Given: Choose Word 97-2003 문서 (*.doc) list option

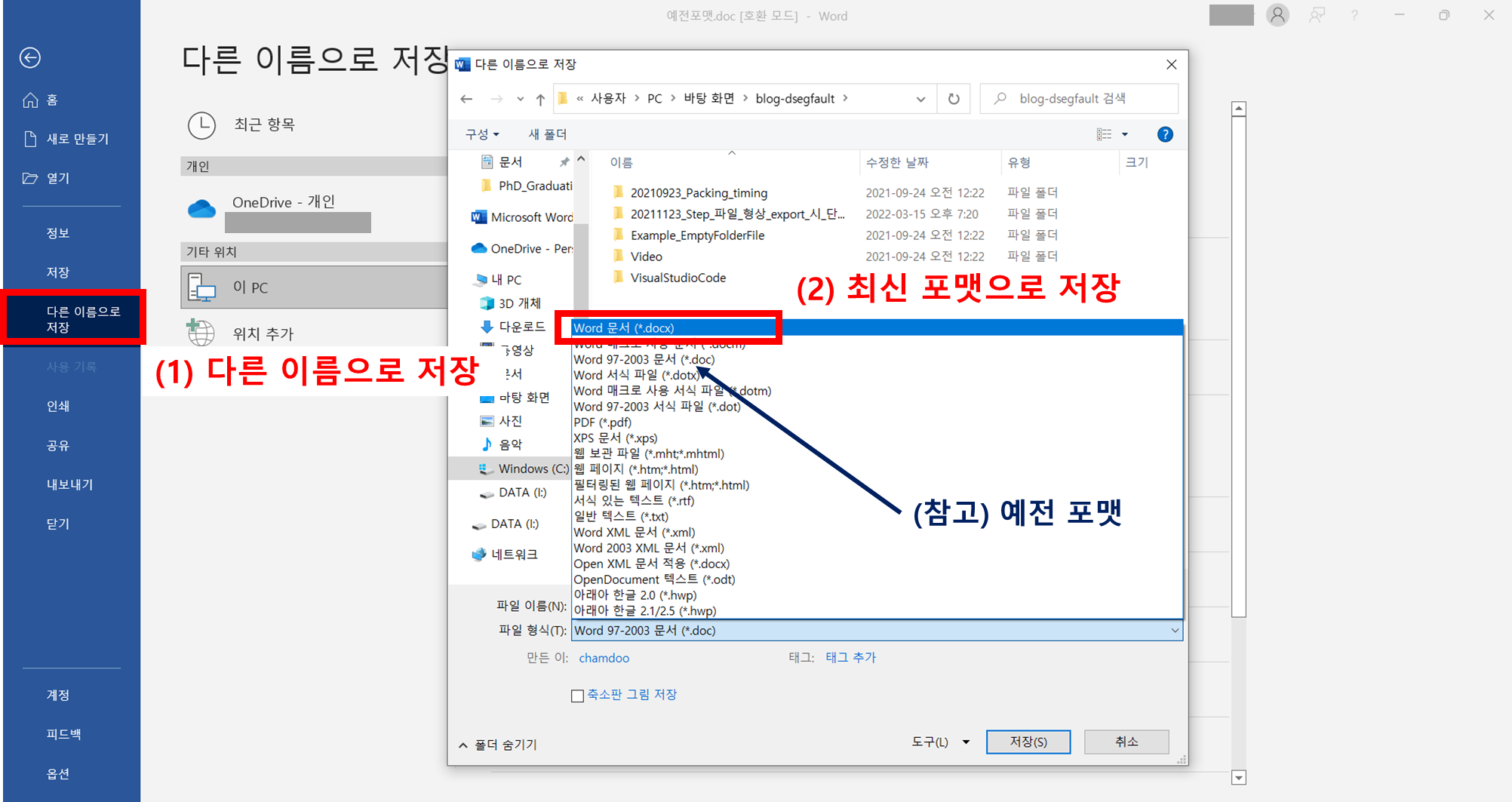Looking at the screenshot, I should click(877, 359).
